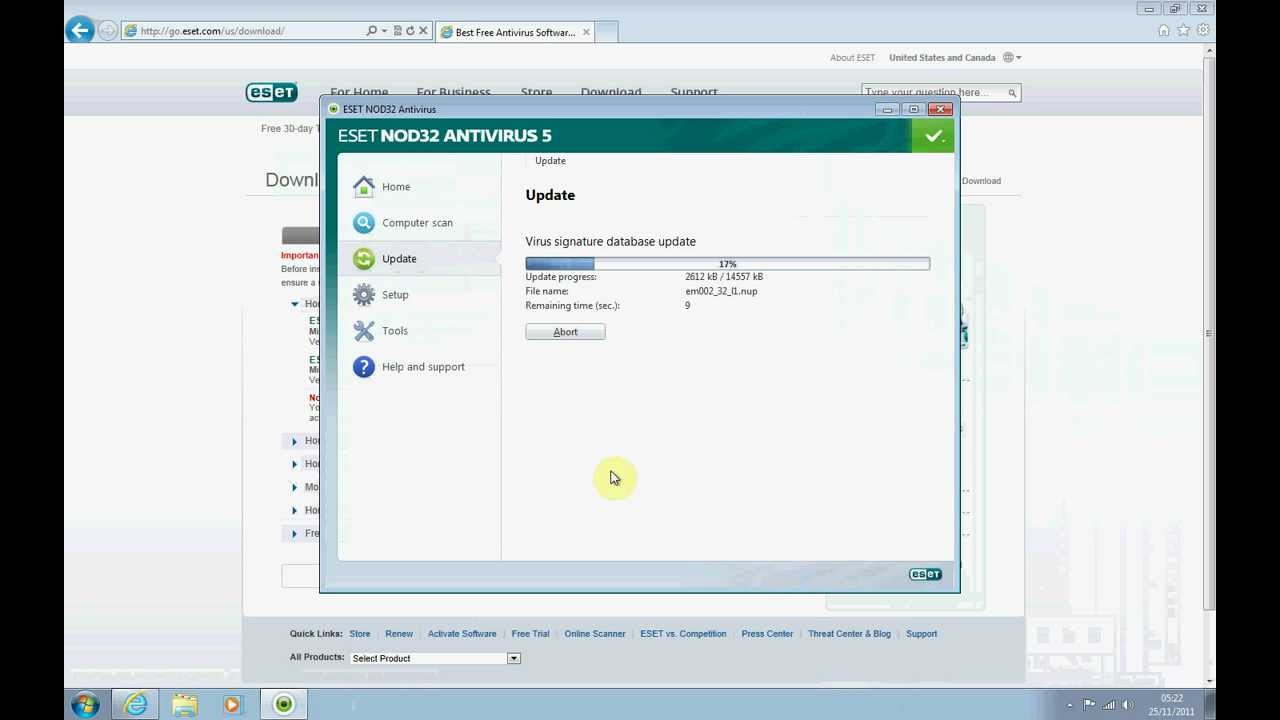The height and width of the screenshot is (720, 1280).
Task: Click Show desktop button on taskbar
Action: coord(1208,705)
